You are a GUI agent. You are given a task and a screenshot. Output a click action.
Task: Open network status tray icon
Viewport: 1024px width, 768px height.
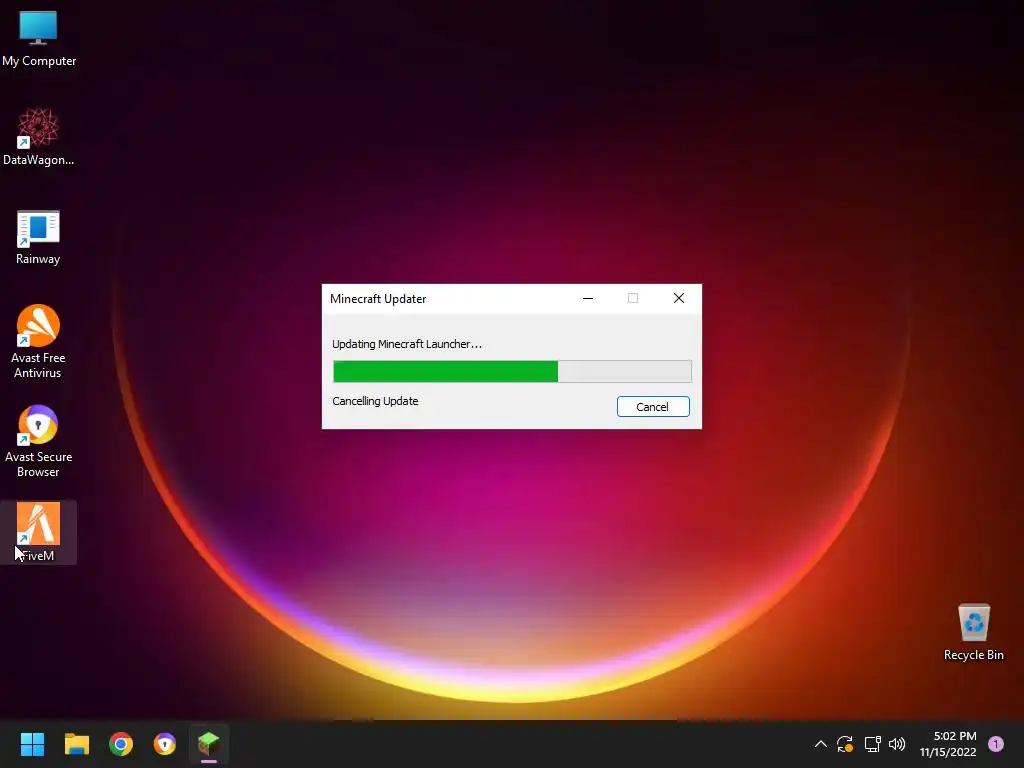pyautogui.click(x=872, y=744)
